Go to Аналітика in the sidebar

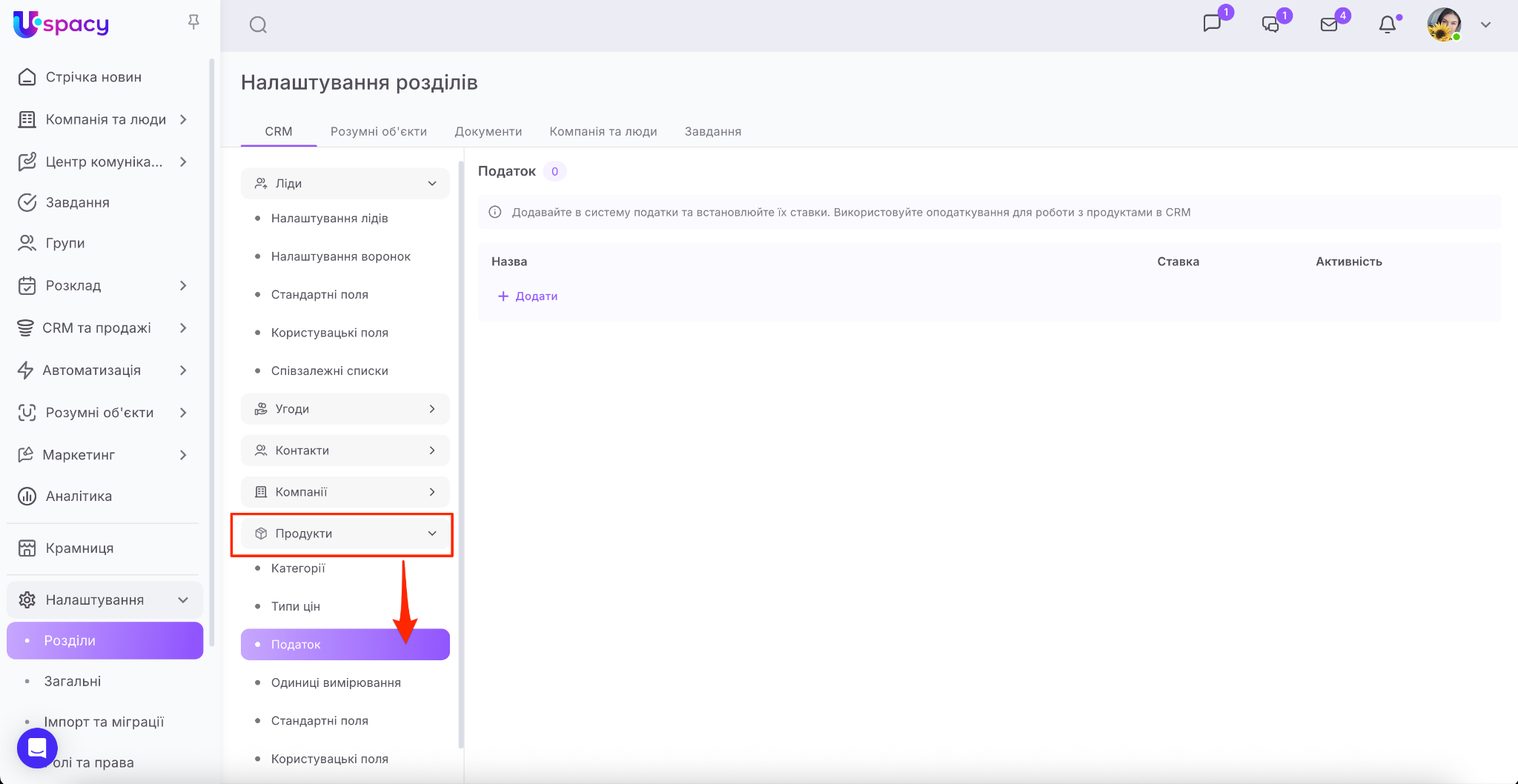click(79, 496)
